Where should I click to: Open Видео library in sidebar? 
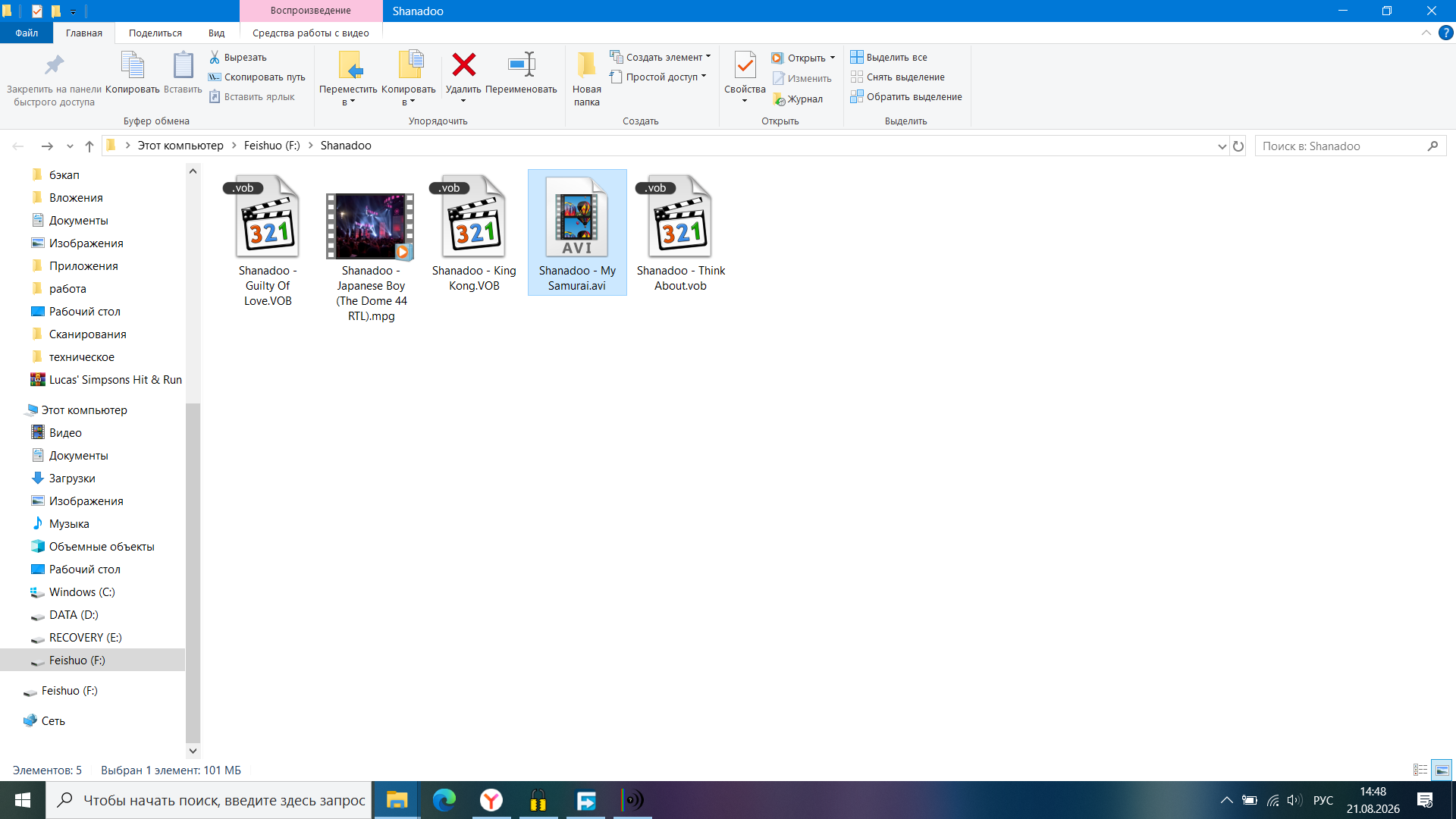(65, 432)
